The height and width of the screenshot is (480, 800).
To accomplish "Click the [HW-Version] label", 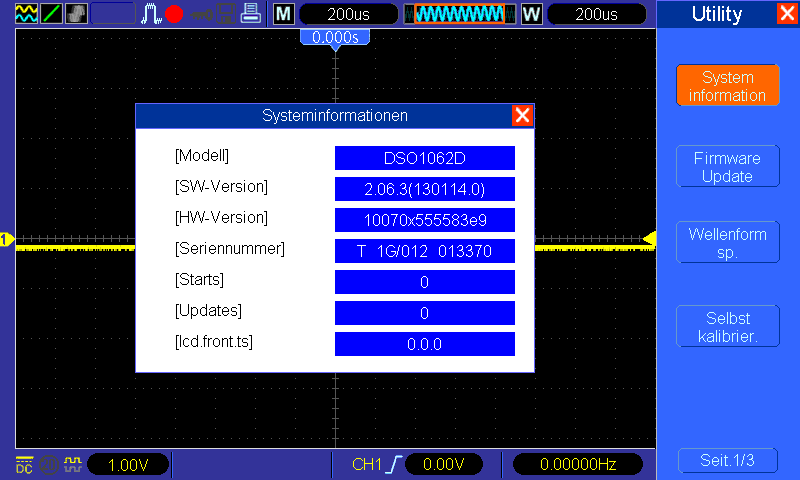I will 221,218.
